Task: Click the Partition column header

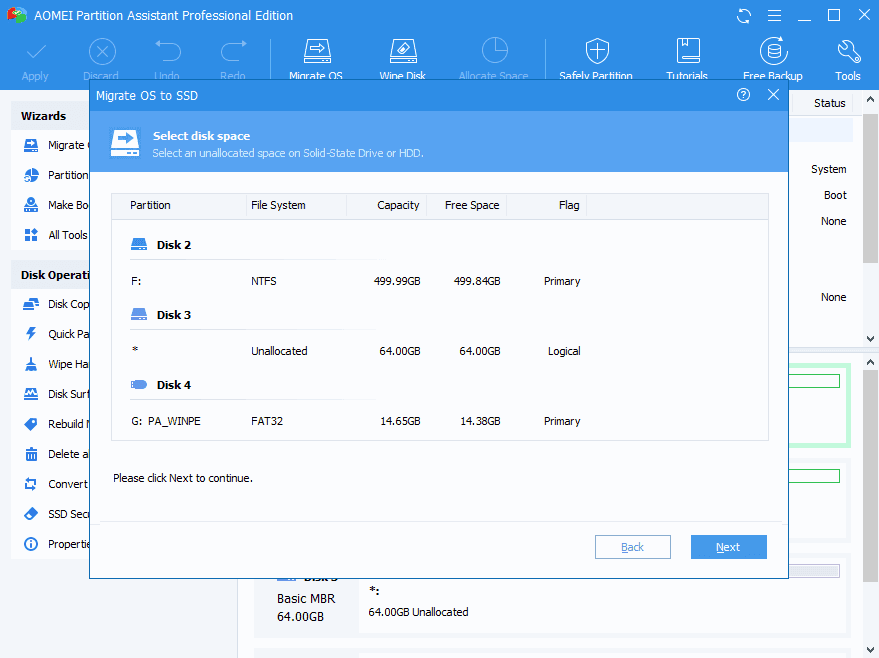Action: (x=179, y=205)
